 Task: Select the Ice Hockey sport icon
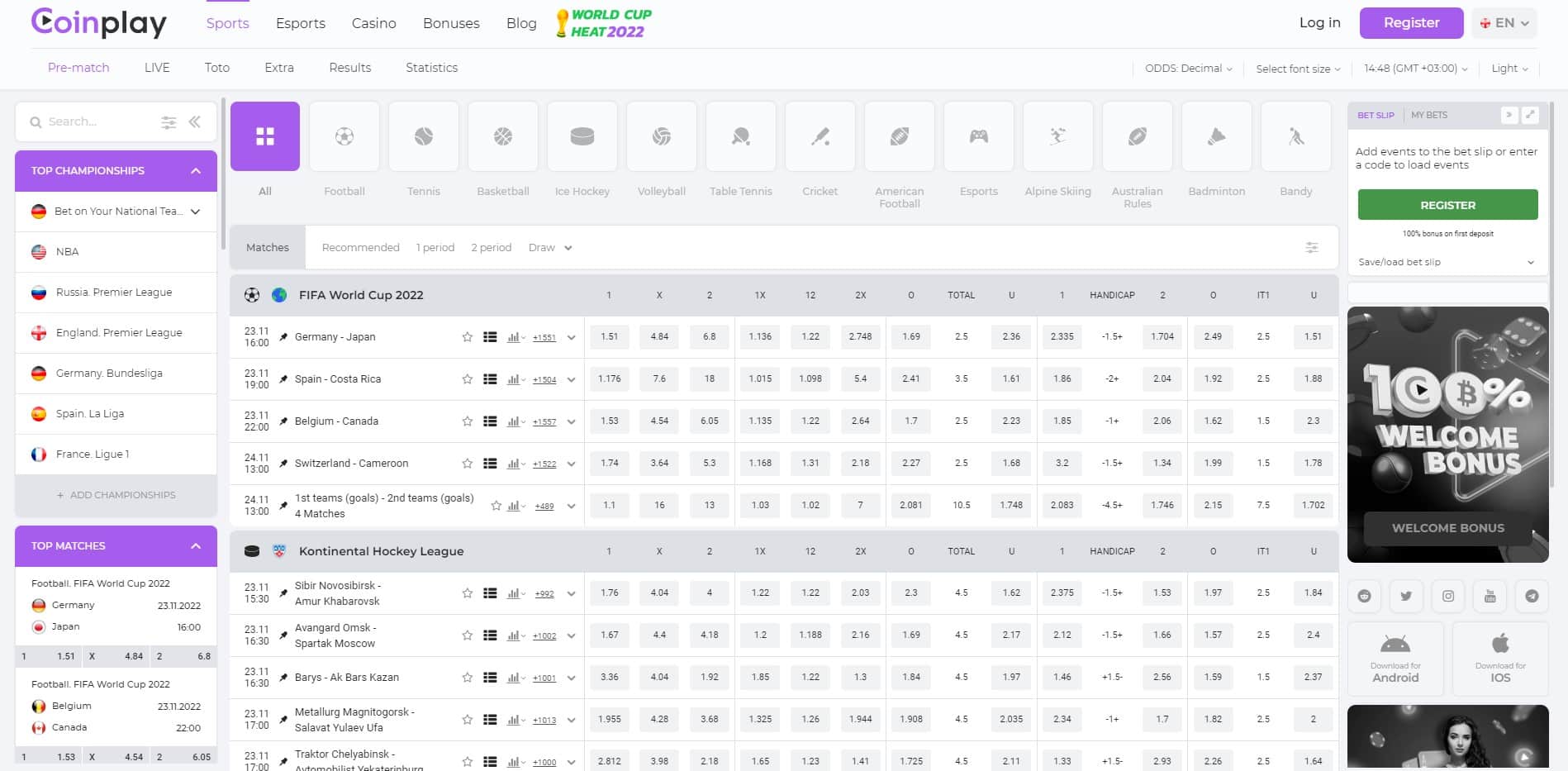pyautogui.click(x=582, y=136)
